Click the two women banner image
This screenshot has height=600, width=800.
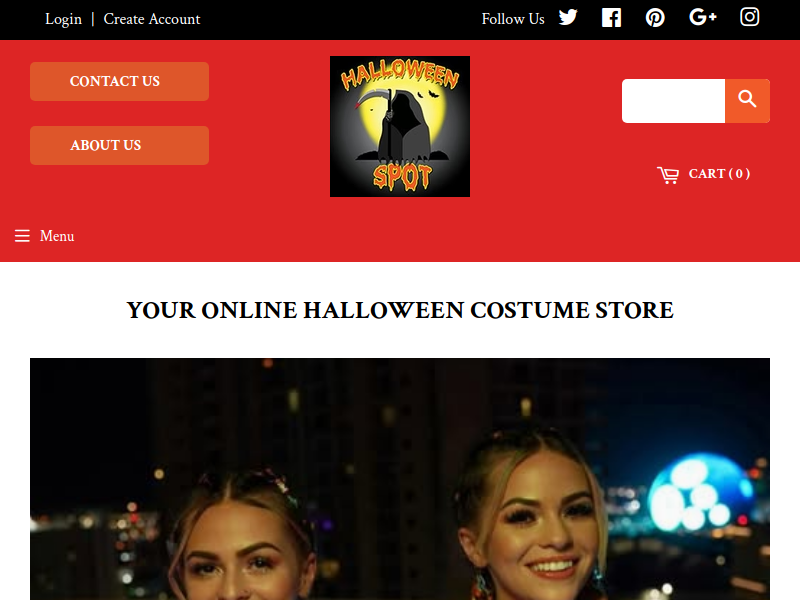tap(400, 479)
